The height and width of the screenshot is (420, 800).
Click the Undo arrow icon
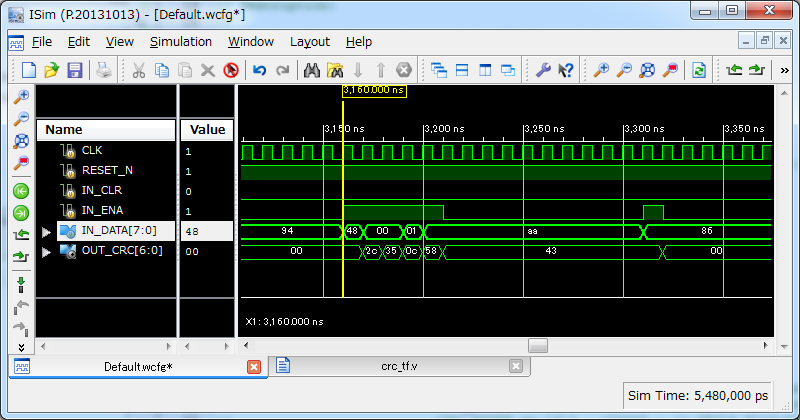tap(259, 70)
